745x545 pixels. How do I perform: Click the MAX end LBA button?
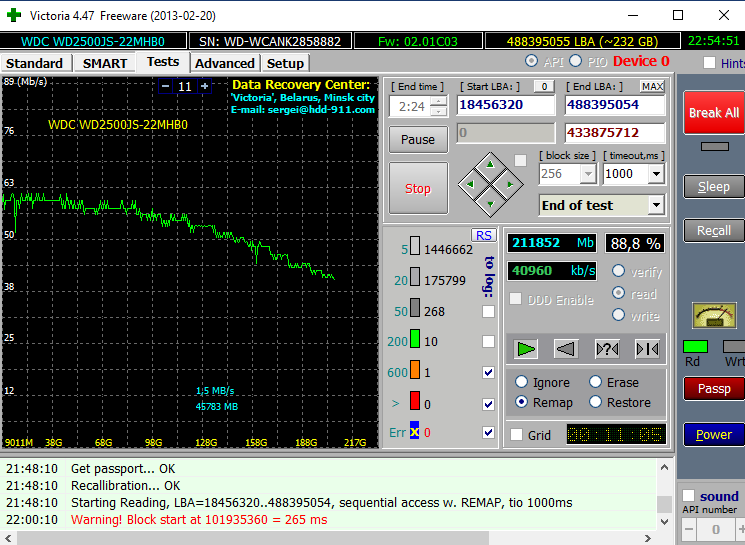click(x=652, y=86)
